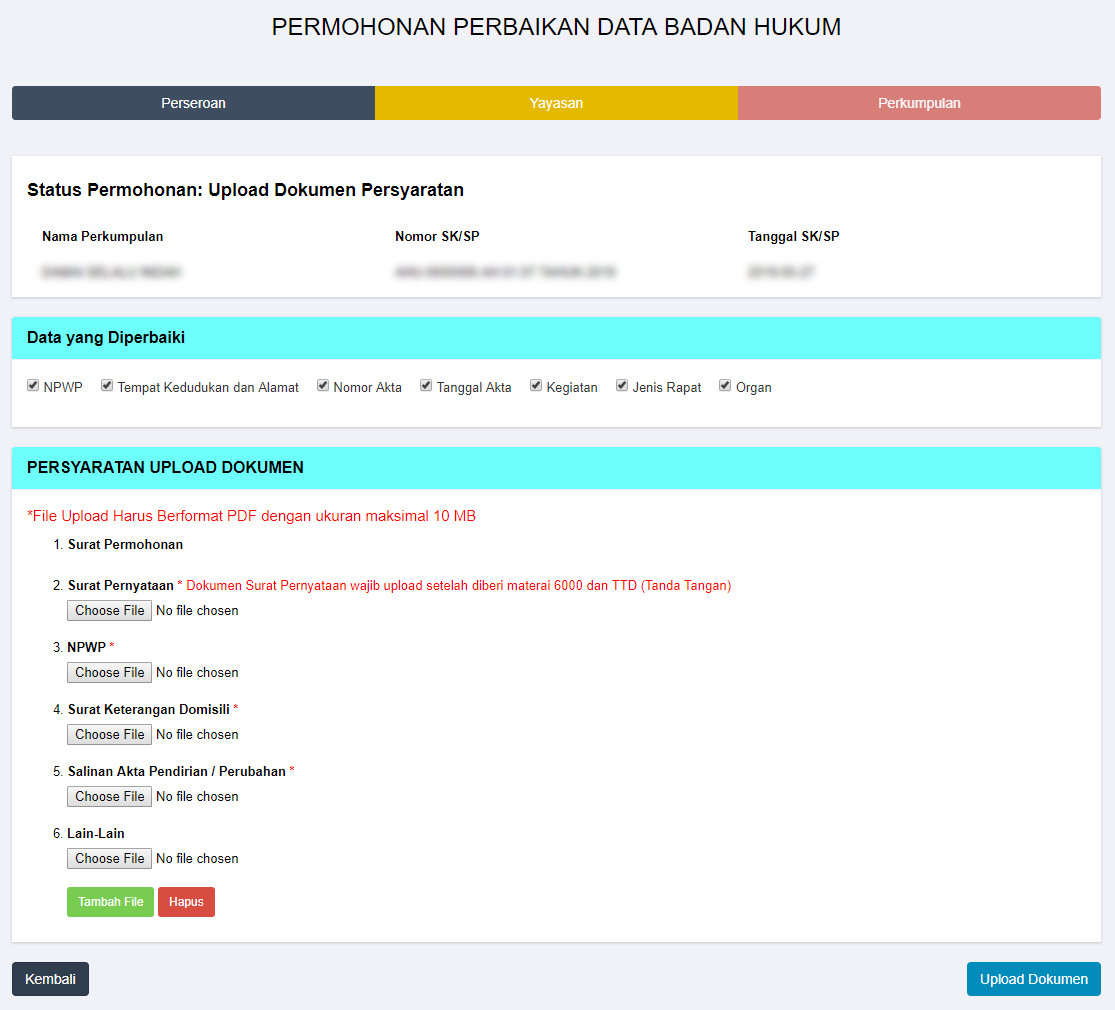Click the red Hapus button
This screenshot has height=1010, width=1115.
[186, 902]
